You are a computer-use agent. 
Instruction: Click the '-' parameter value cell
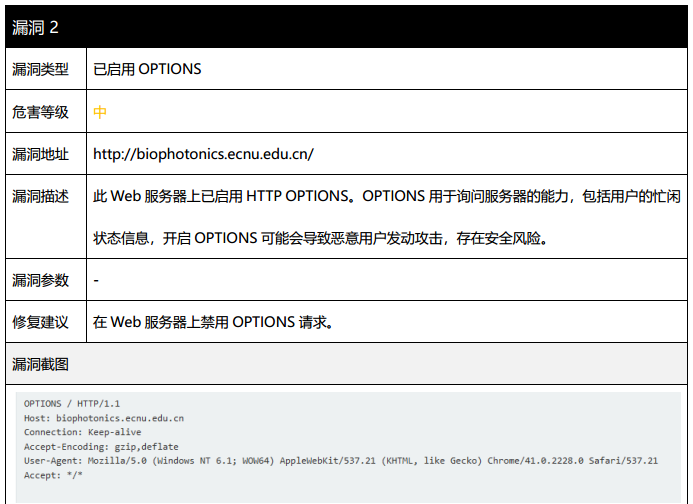pos(387,280)
